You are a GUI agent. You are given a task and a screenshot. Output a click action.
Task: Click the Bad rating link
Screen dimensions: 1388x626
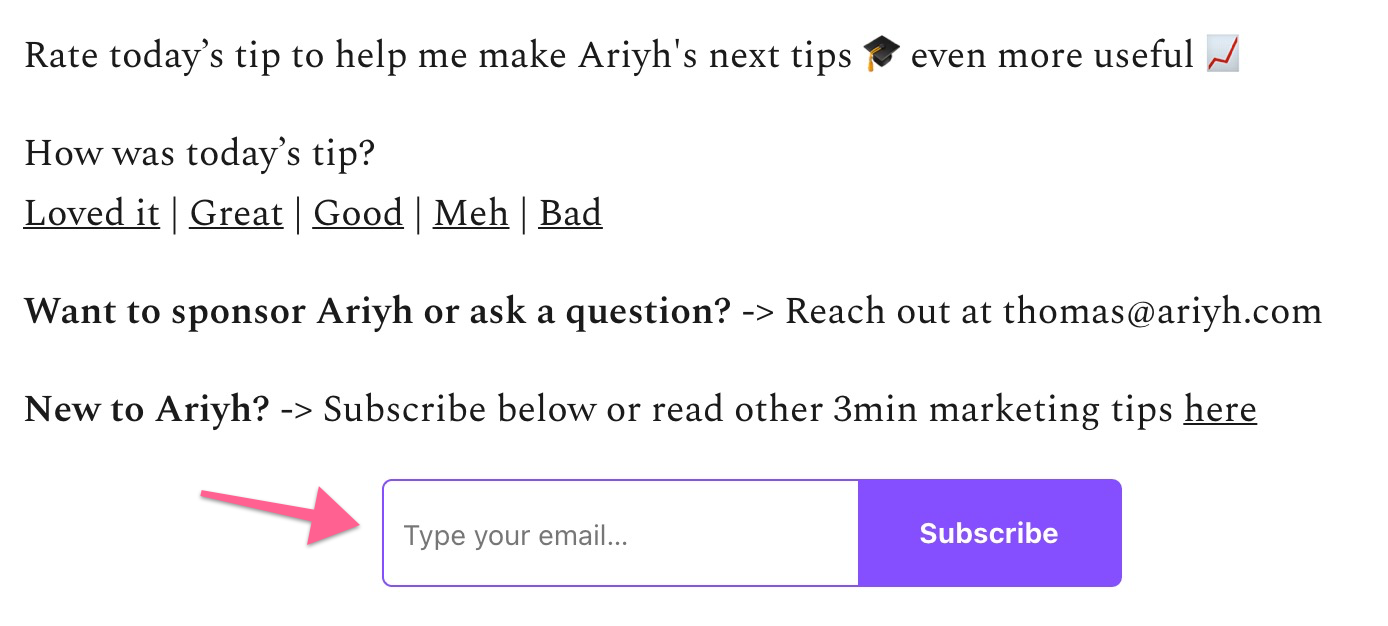click(570, 213)
